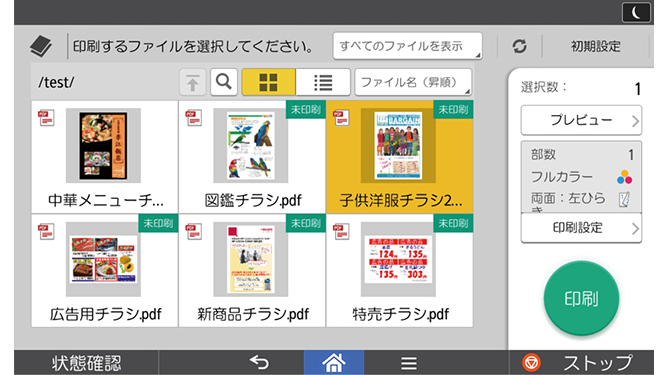Tap the sleep mode moon icon
This screenshot has height=375, width=668.
tap(636, 12)
